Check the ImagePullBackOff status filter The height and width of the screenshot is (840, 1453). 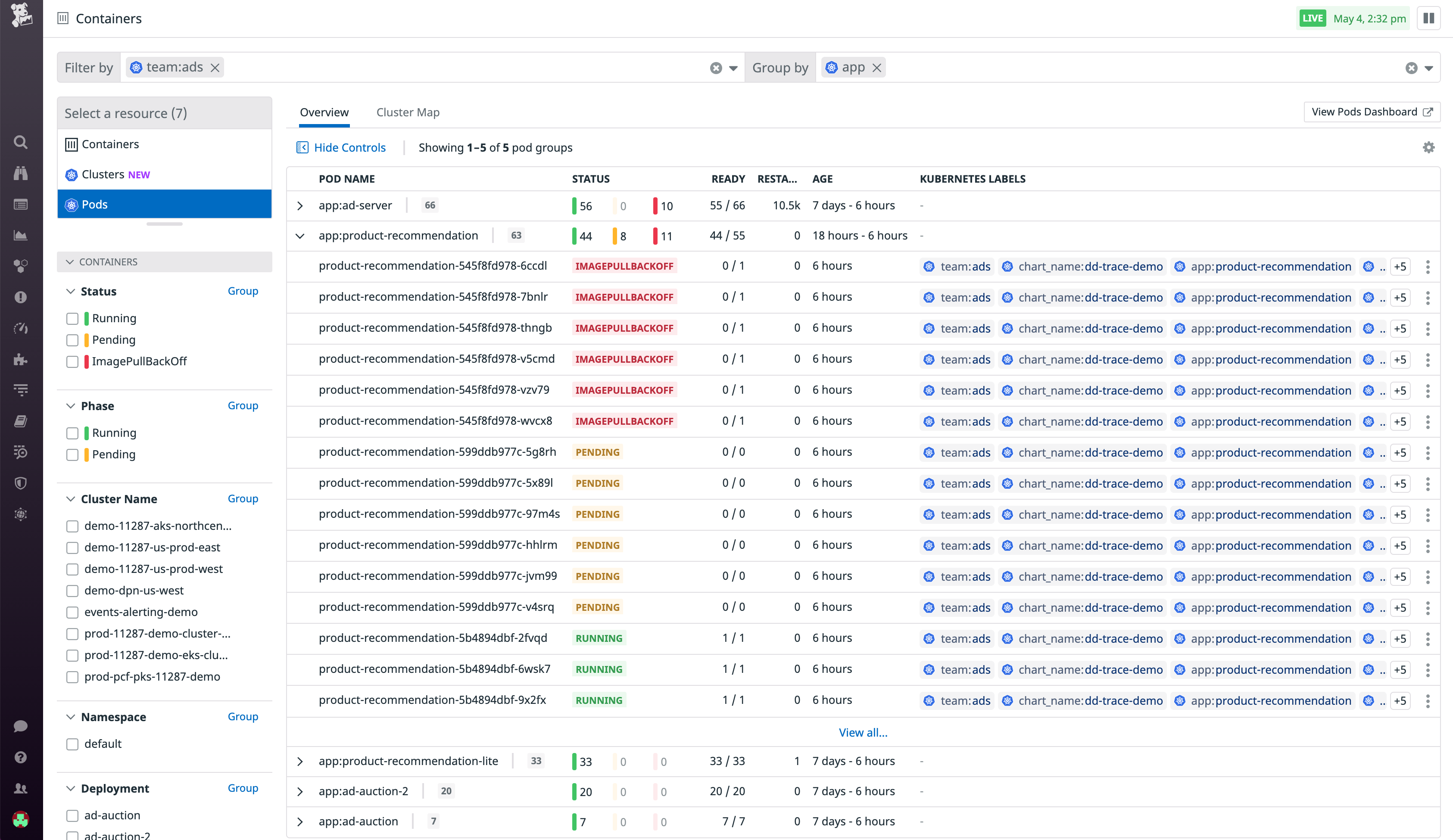[x=72, y=362]
